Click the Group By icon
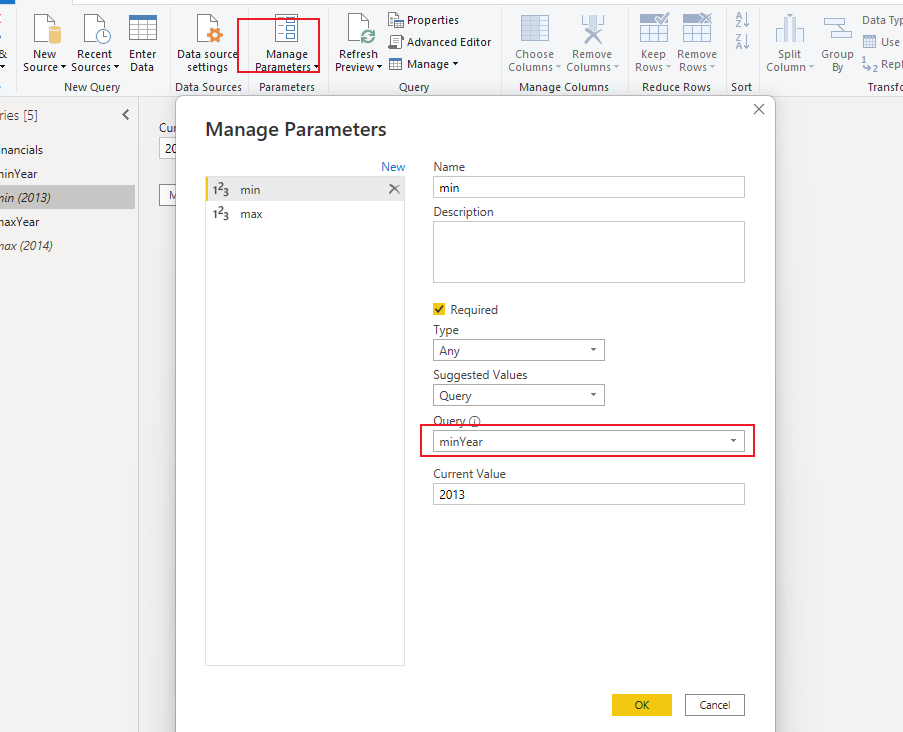 coord(837,28)
